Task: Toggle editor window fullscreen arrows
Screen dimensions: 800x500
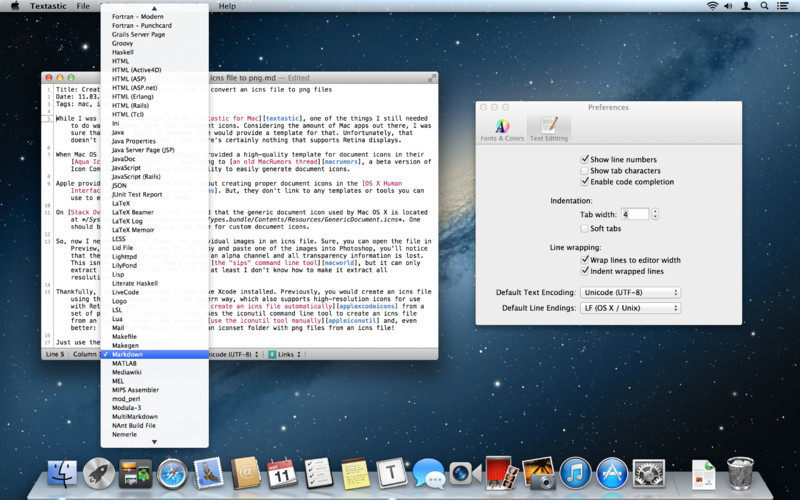Action: (x=432, y=78)
